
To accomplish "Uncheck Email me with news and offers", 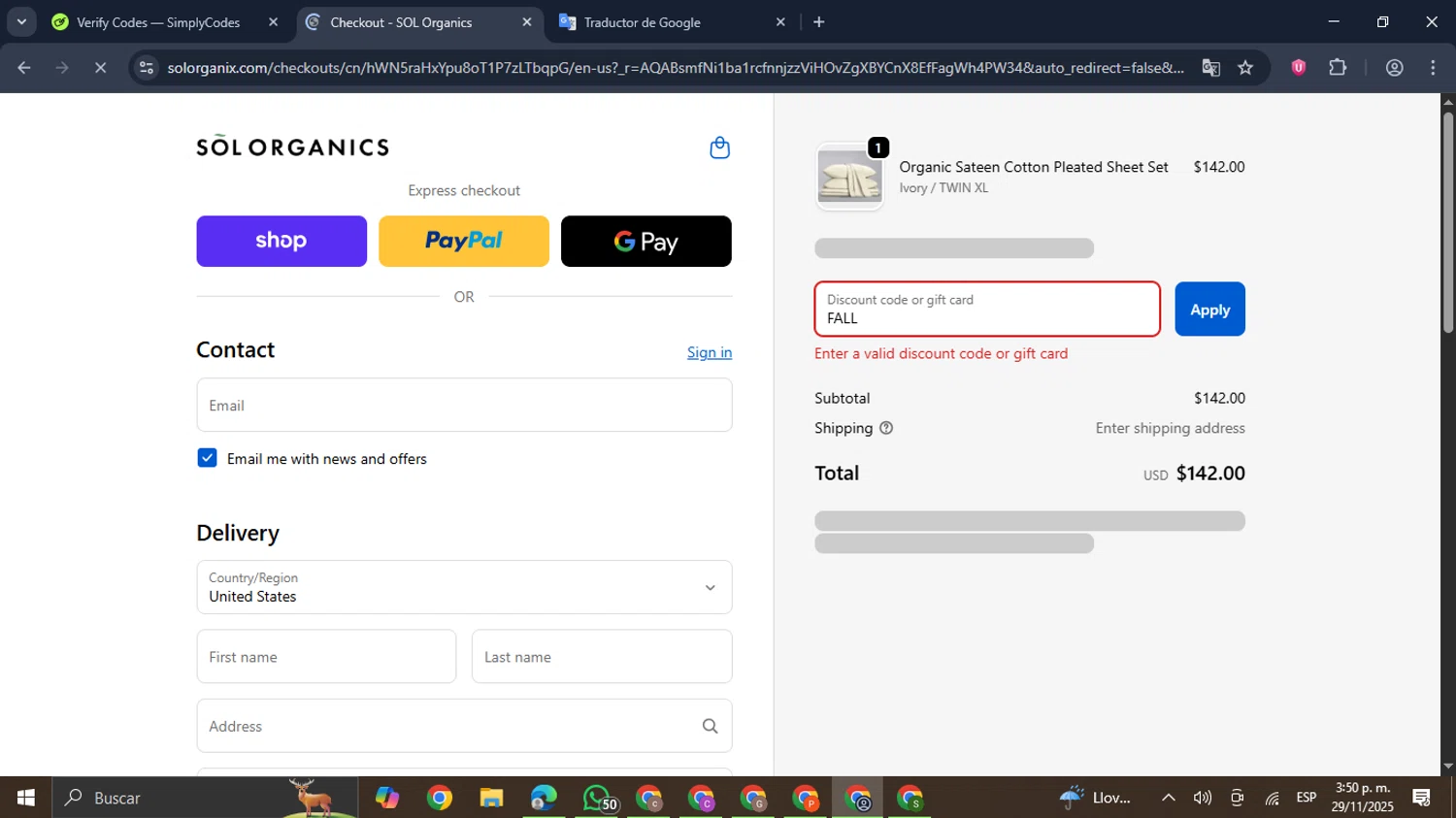I will 207,458.
